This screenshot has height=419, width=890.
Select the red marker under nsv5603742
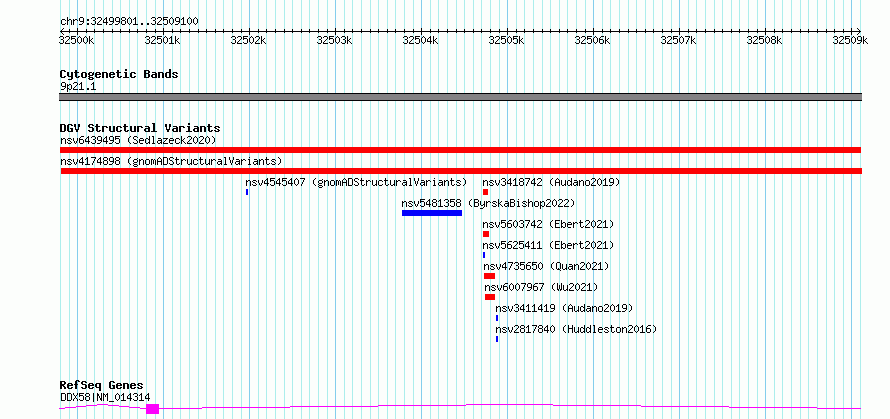[486, 234]
